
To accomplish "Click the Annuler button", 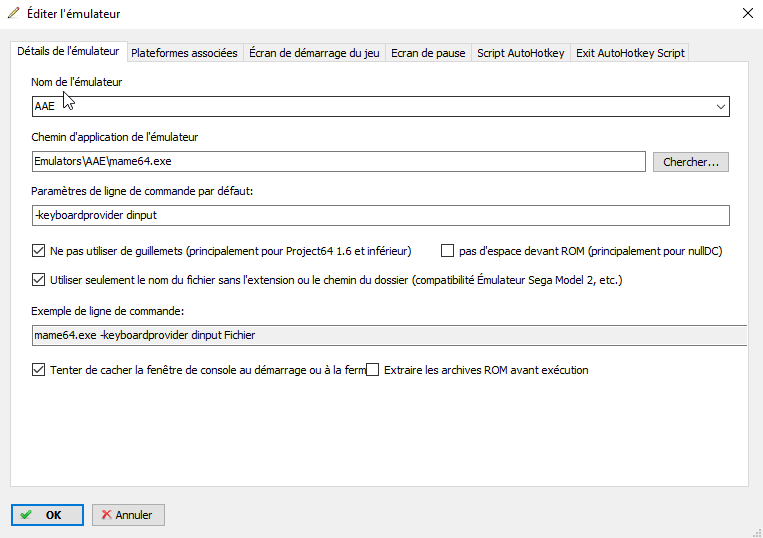I will point(128,515).
